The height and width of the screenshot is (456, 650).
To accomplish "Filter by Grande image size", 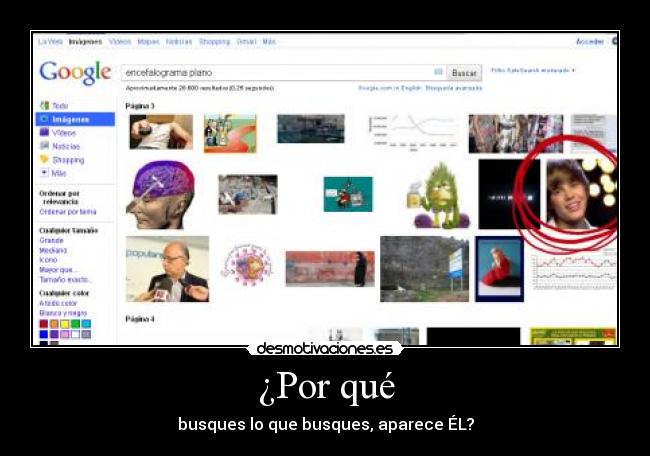I will 51,240.
